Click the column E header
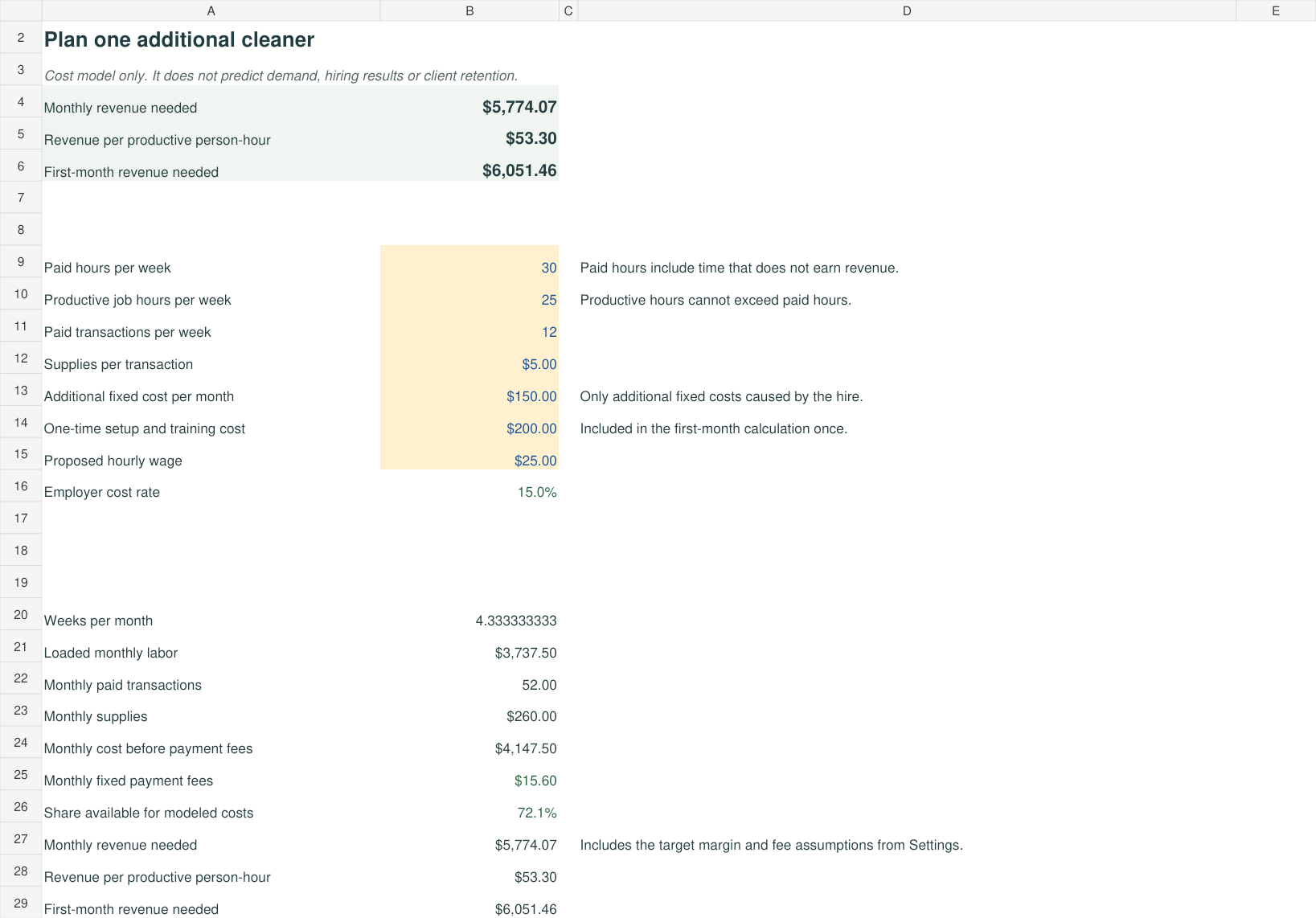Screen dimensions: 1316x918 (x=1276, y=10)
